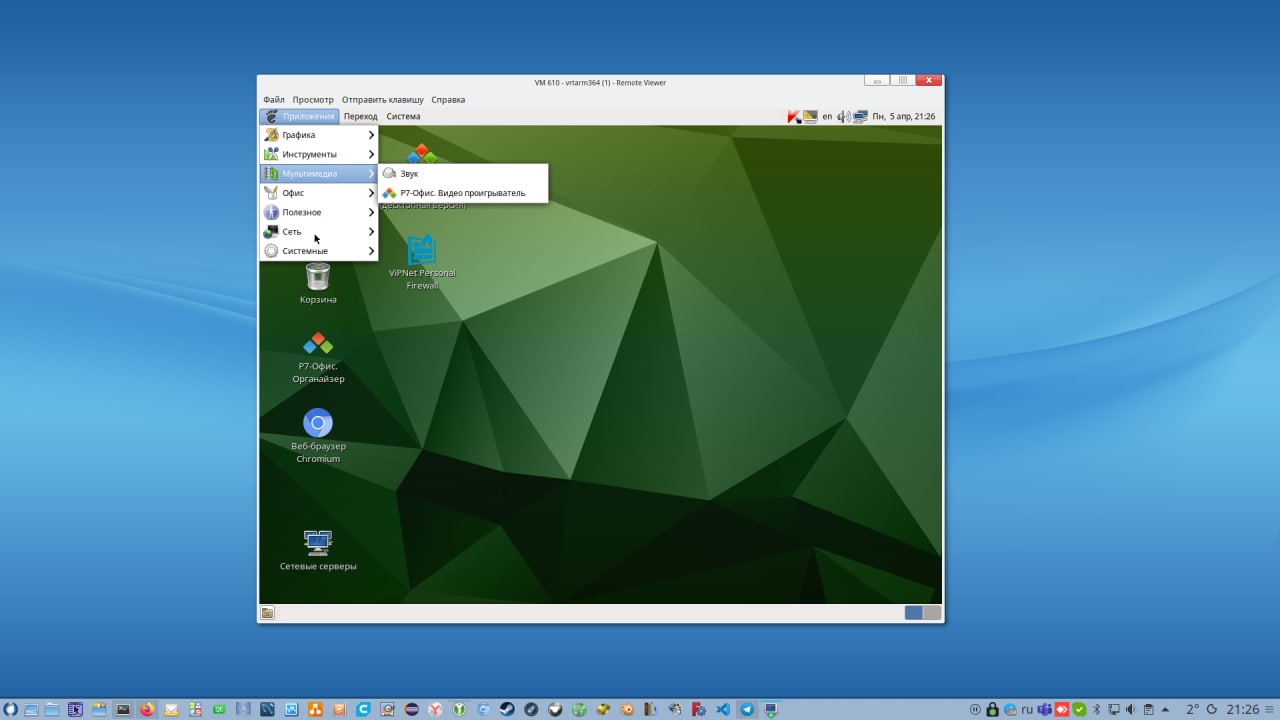Expand the Полезное submenu

pos(319,212)
